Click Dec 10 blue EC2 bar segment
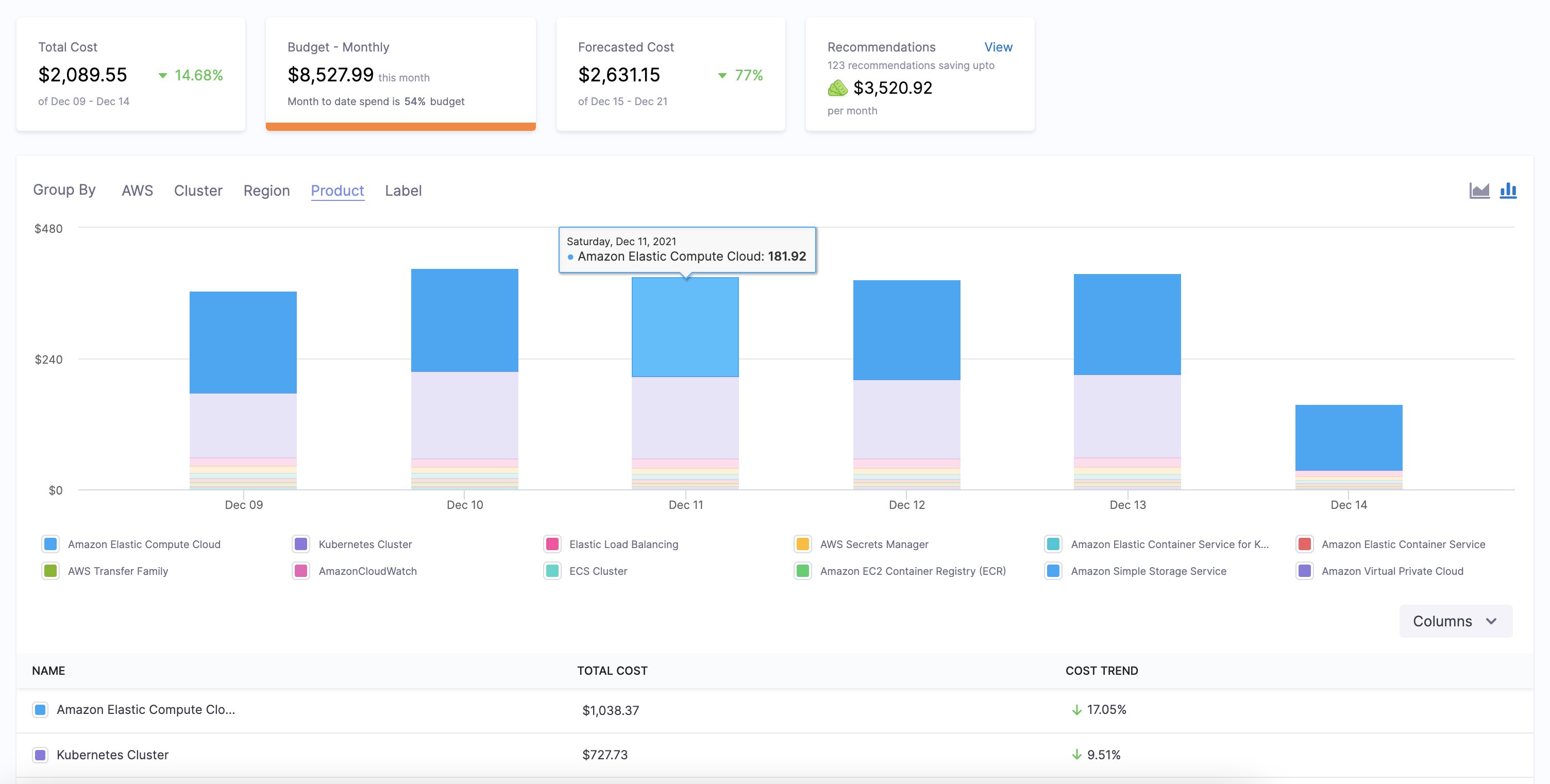Screen dimensions: 1550x784 click(464, 320)
